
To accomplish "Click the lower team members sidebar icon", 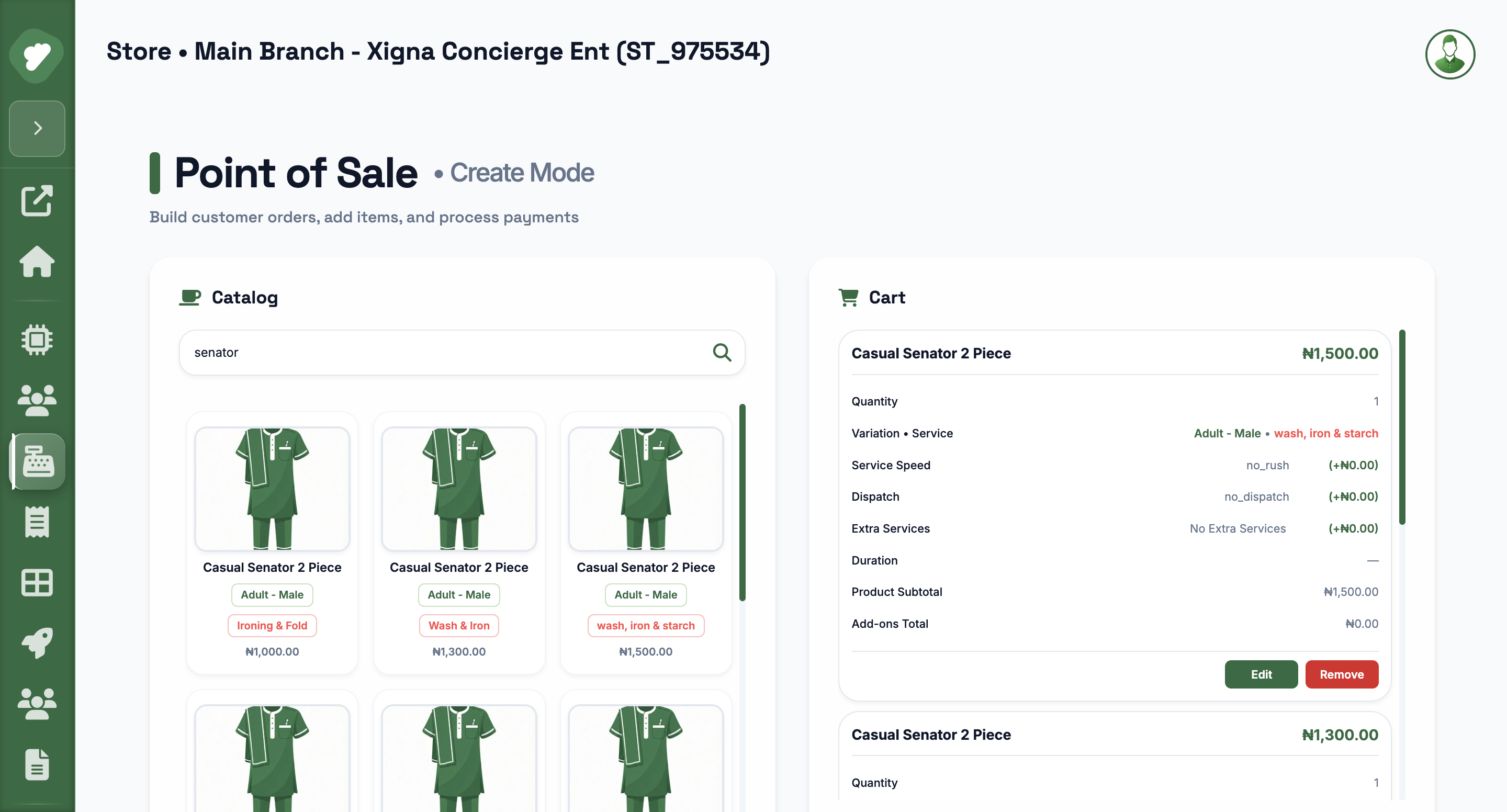I will 37,703.
